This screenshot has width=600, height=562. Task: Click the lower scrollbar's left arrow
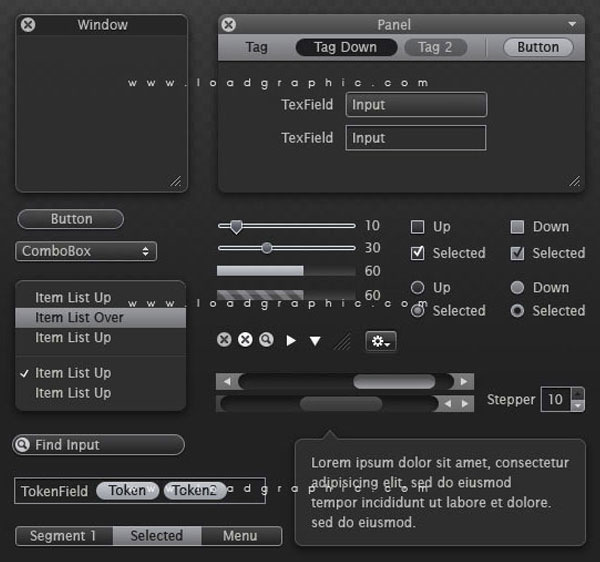point(448,404)
